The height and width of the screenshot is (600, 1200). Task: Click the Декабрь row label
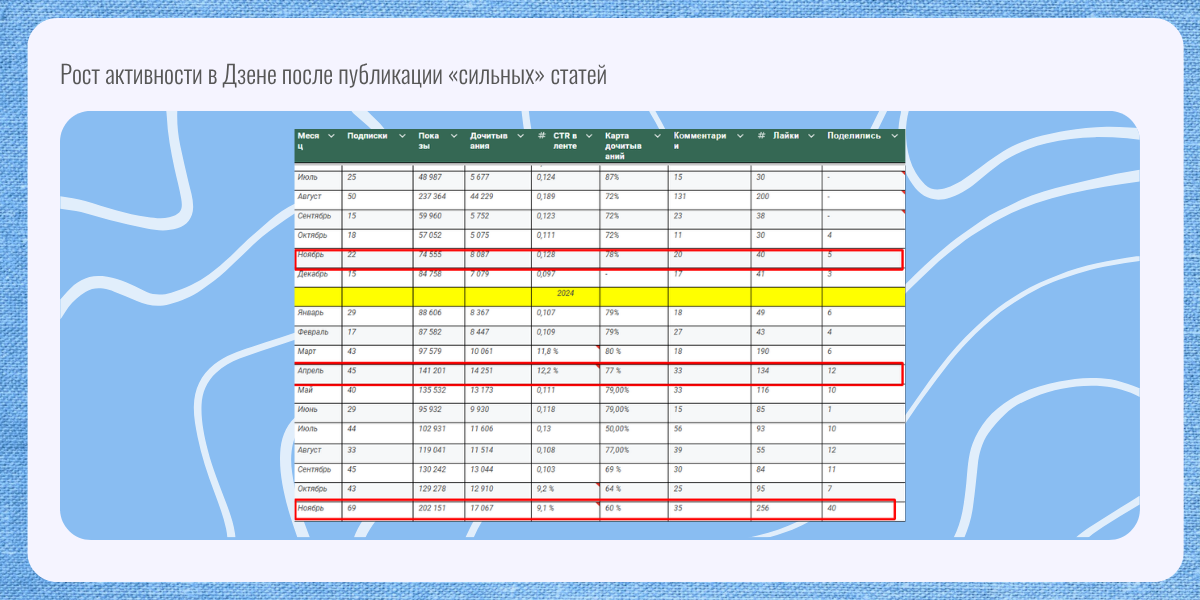point(318,275)
